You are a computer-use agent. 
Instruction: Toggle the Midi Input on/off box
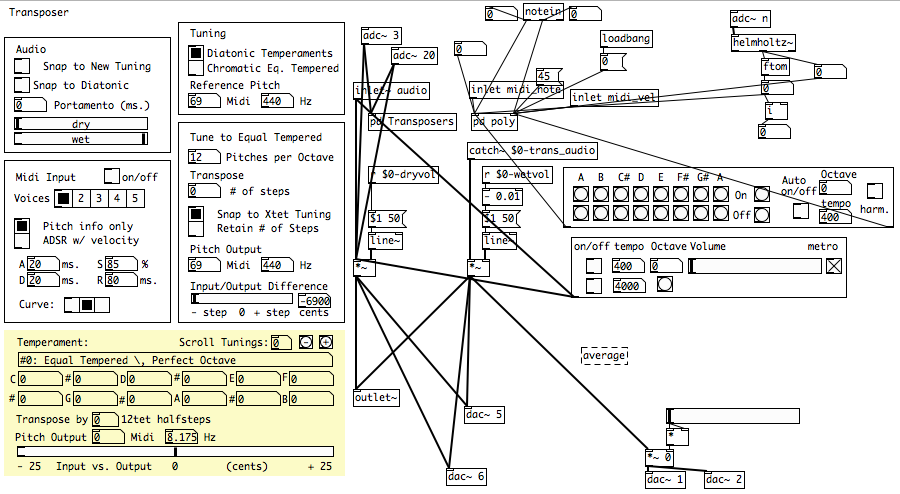click(112, 177)
